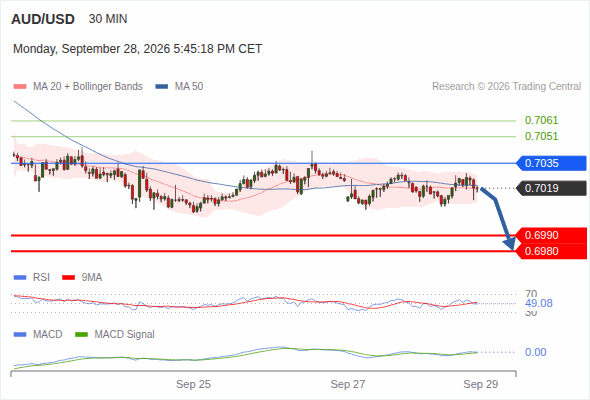This screenshot has width=590, height=400.
Task: Click the AUD/USD symbol title
Action: click(43, 19)
